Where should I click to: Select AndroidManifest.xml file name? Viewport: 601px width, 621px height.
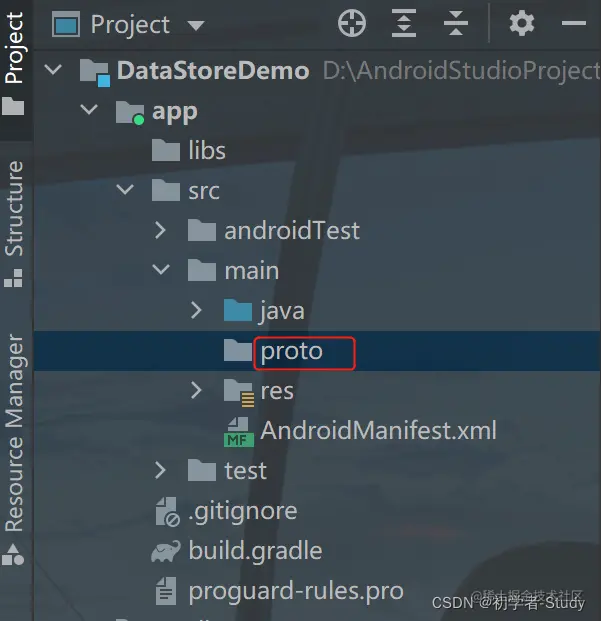[x=378, y=430]
